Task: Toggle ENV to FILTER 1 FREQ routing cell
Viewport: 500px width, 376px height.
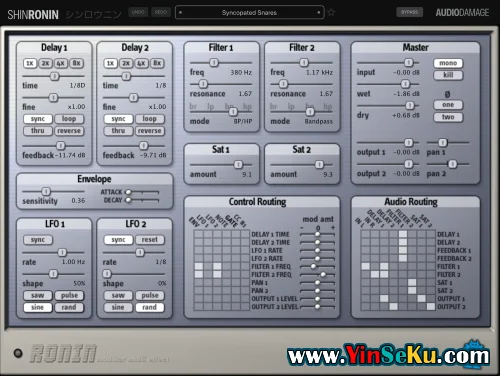Action: (199, 266)
